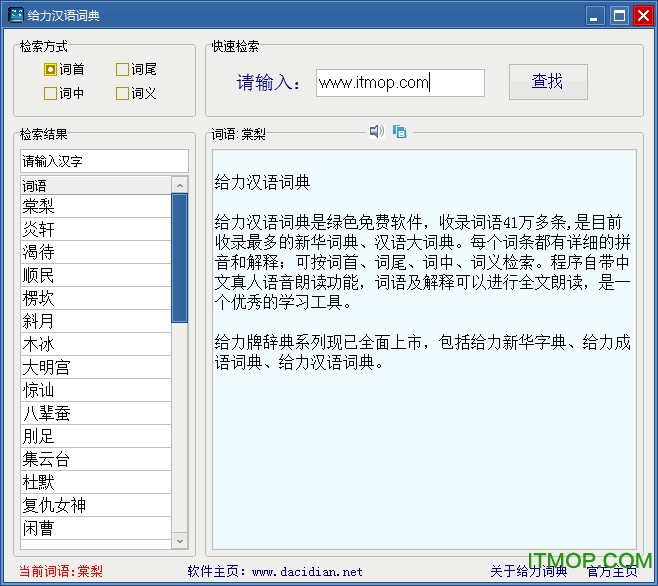This screenshot has height=586, width=658.
Task: Click the 查找 search button
Action: (547, 82)
